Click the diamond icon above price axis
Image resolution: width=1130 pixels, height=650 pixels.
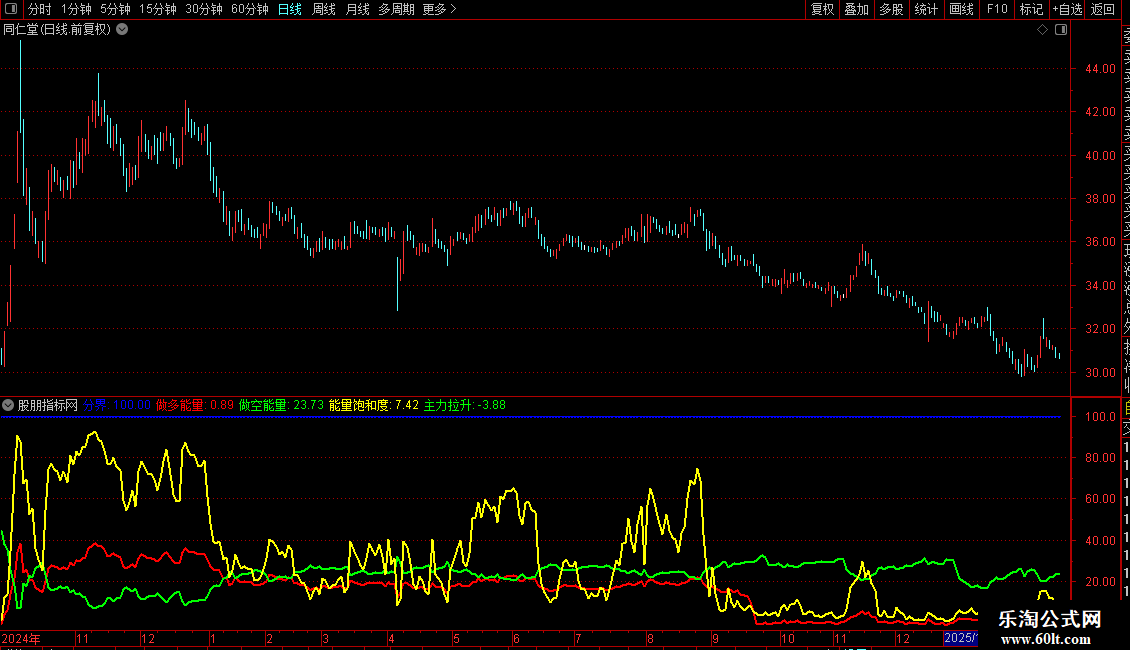1042,30
